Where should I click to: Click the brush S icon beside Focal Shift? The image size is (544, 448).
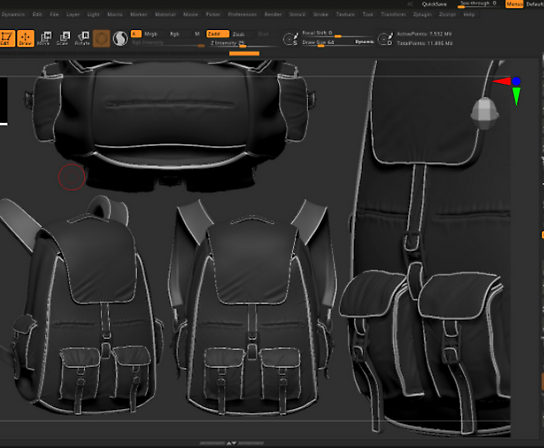pos(291,39)
